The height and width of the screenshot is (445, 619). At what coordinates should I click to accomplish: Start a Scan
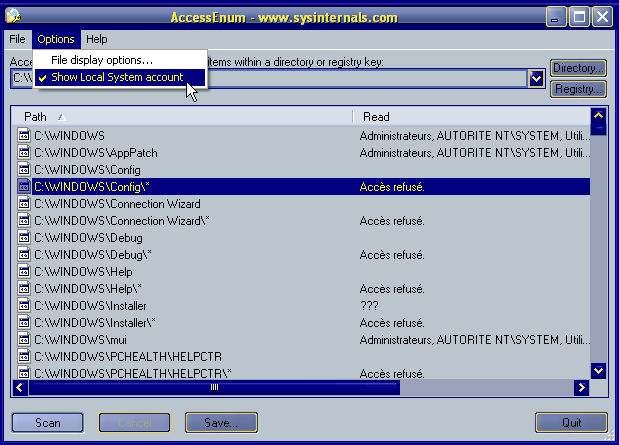[x=48, y=423]
